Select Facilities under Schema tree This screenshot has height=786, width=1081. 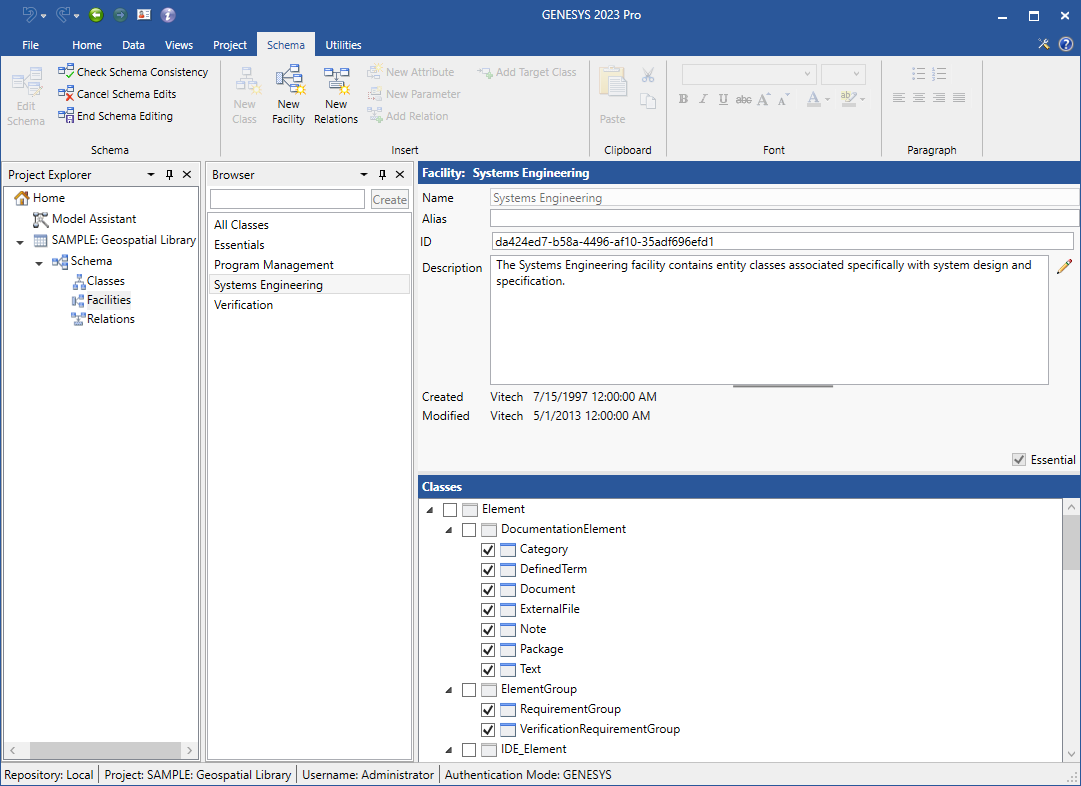pos(101,300)
